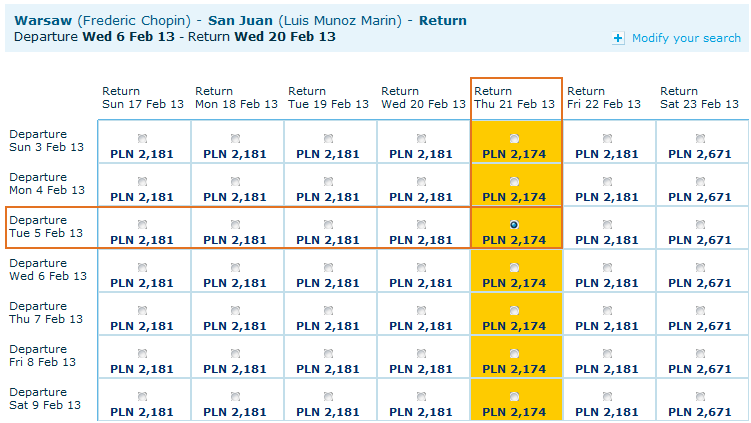
Task: Select Tue 5 Feb departure, Thu 21 Feb return radio
Action: click(514, 225)
